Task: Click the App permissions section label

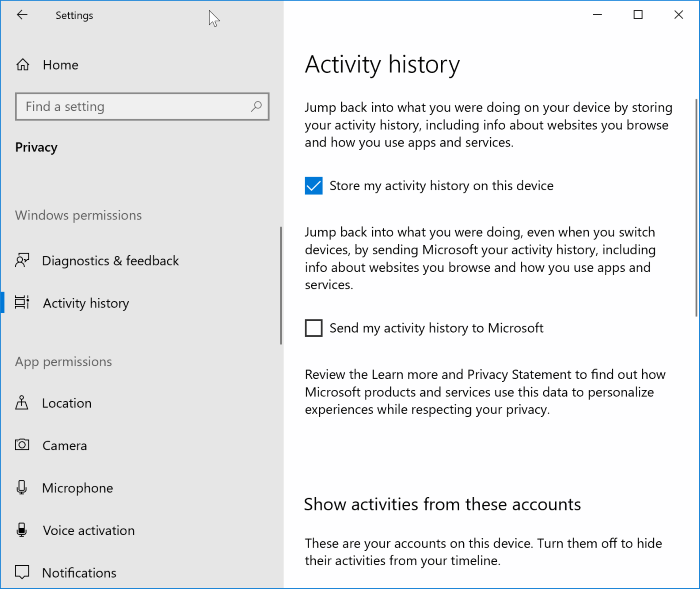Action: coord(63,362)
